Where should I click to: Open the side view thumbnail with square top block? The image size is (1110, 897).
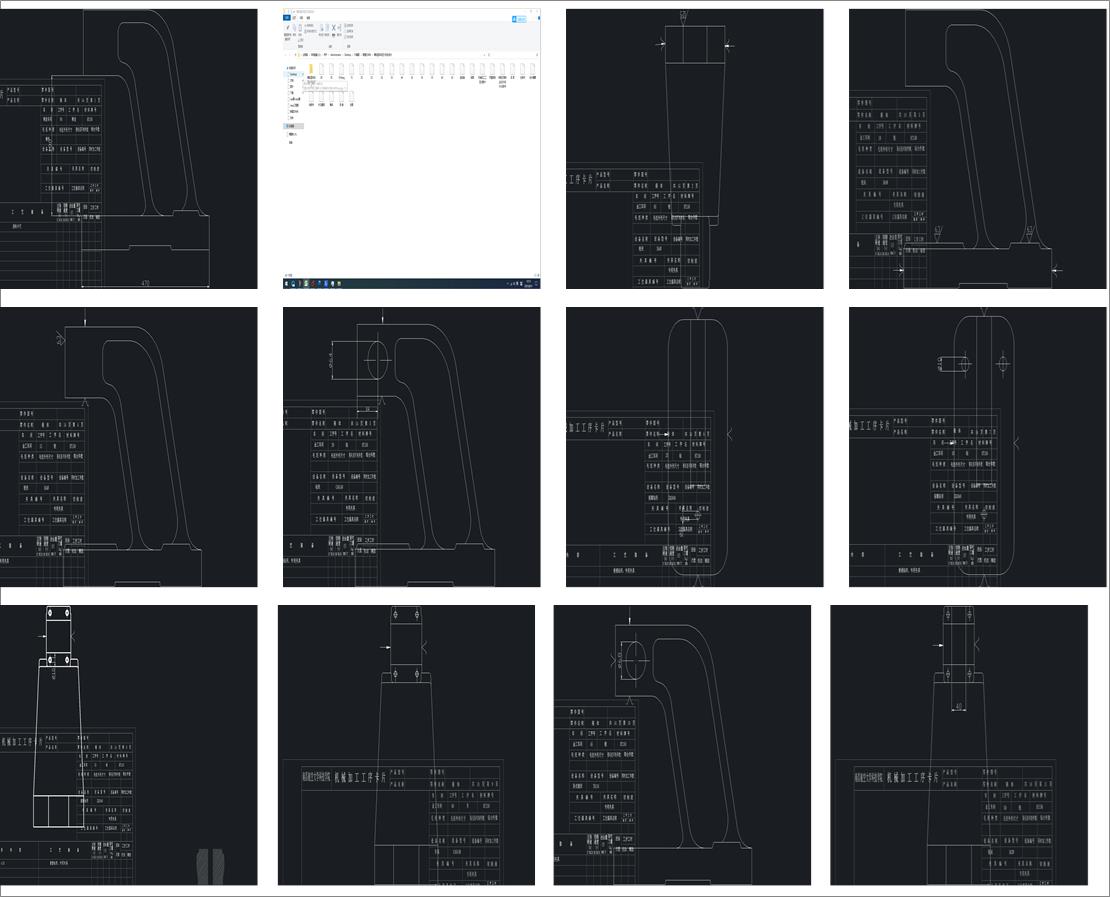(128, 447)
